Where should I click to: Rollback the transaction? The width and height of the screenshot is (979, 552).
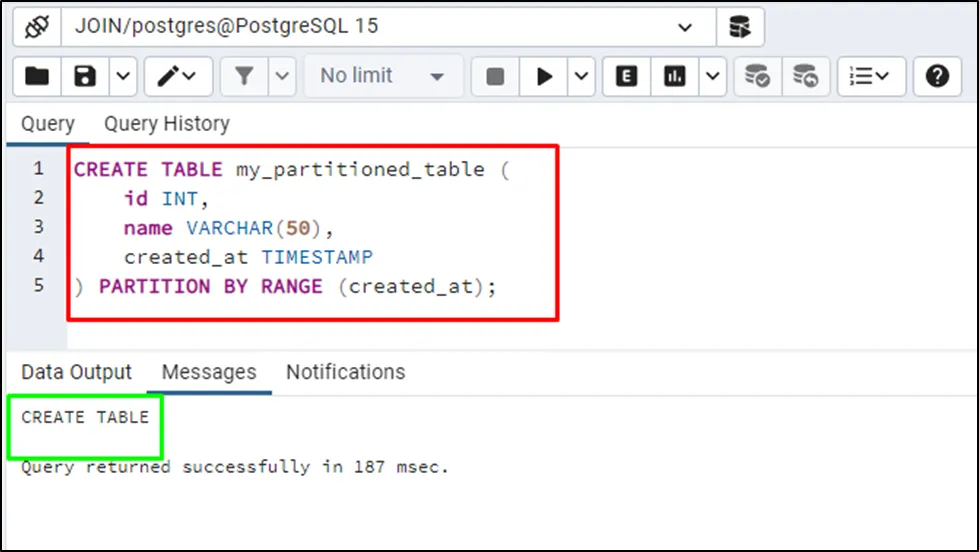(x=805, y=76)
